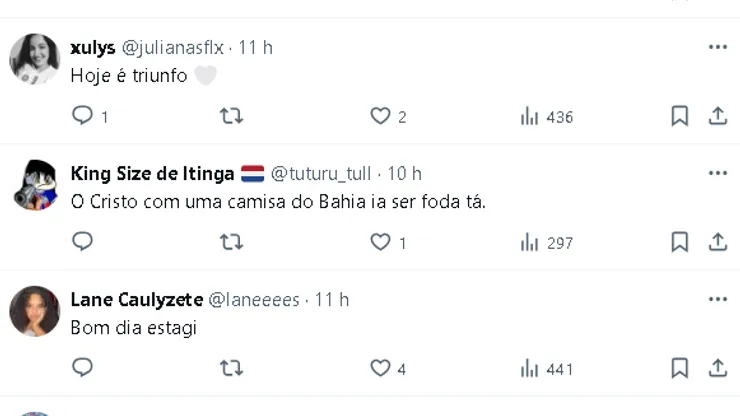The image size is (740, 416).
Task: Share King Size de Itinga's post
Action: pyautogui.click(x=718, y=241)
